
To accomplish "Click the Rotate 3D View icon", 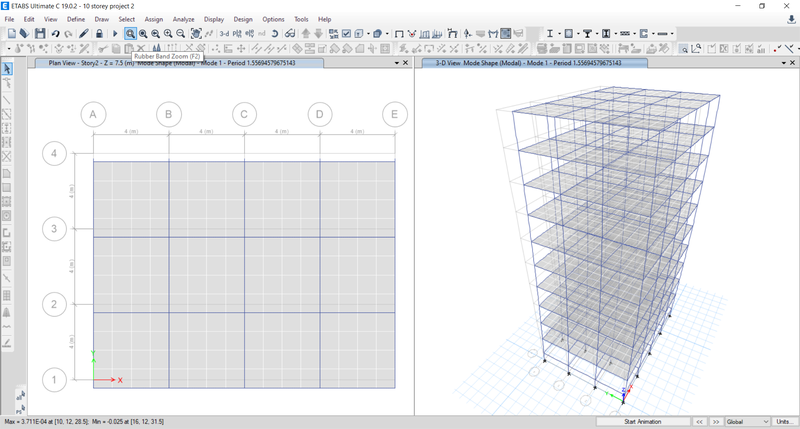I will (x=275, y=34).
